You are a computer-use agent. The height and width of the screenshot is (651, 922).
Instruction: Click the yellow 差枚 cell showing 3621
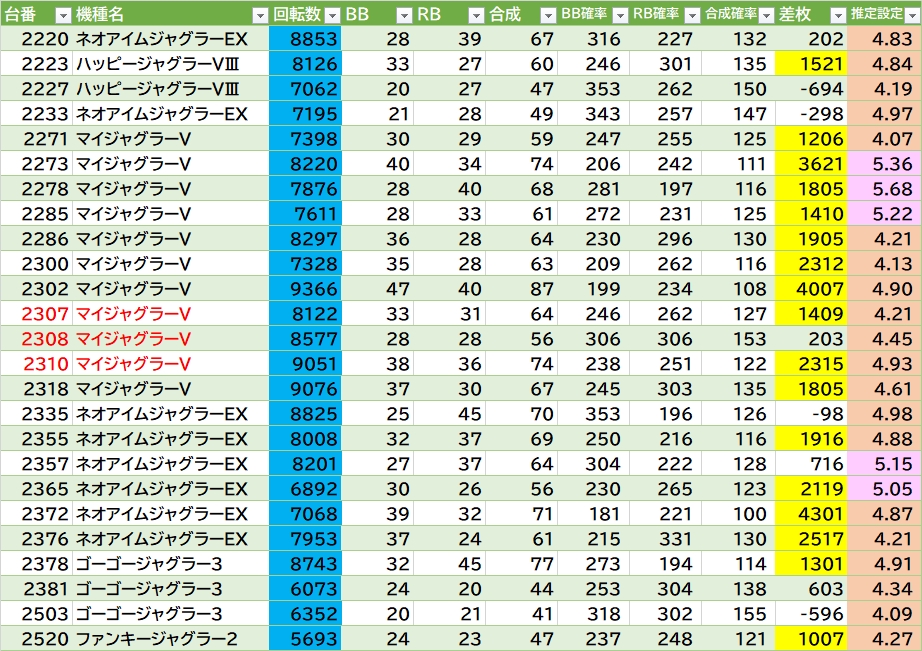811,163
